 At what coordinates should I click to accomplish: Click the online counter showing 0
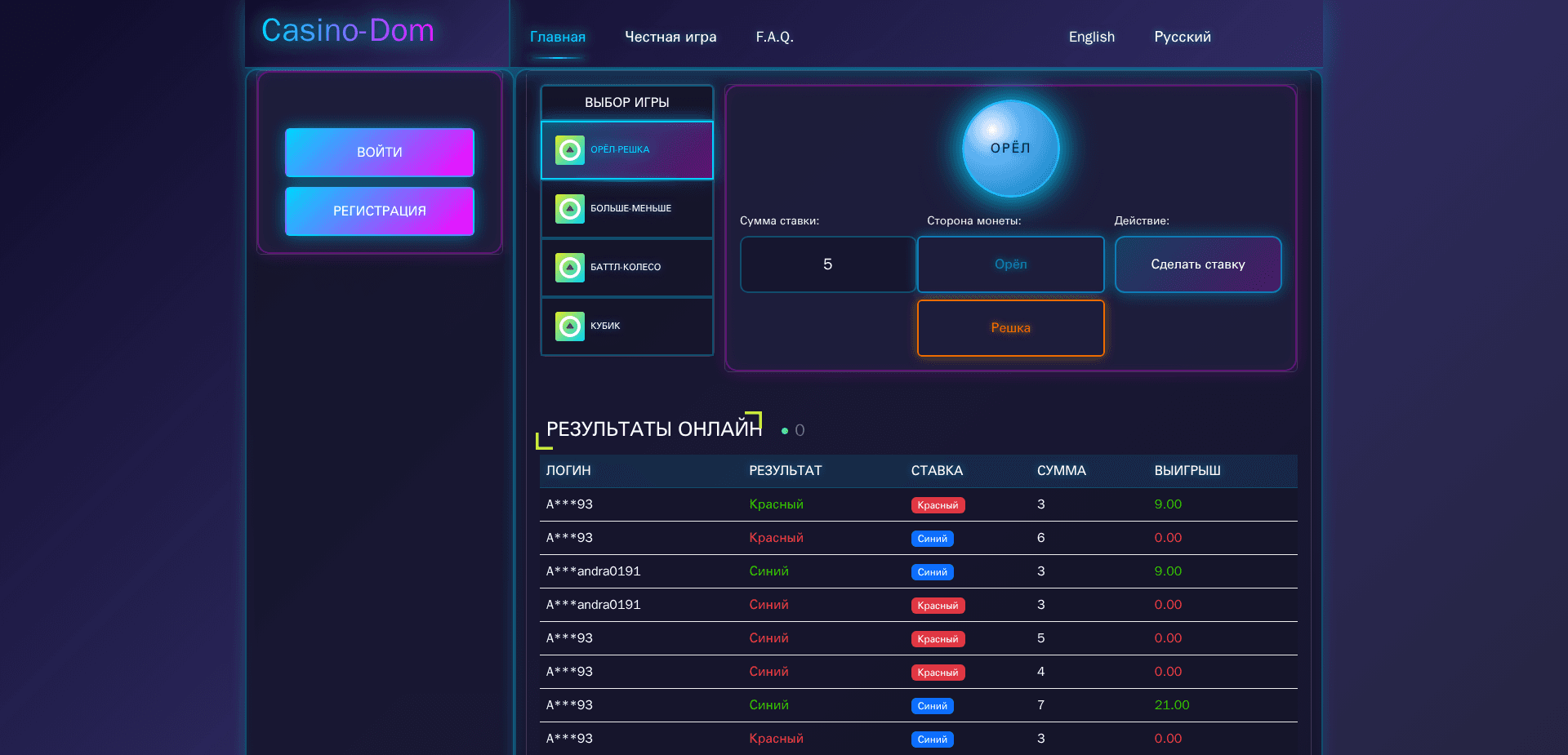pyautogui.click(x=800, y=430)
